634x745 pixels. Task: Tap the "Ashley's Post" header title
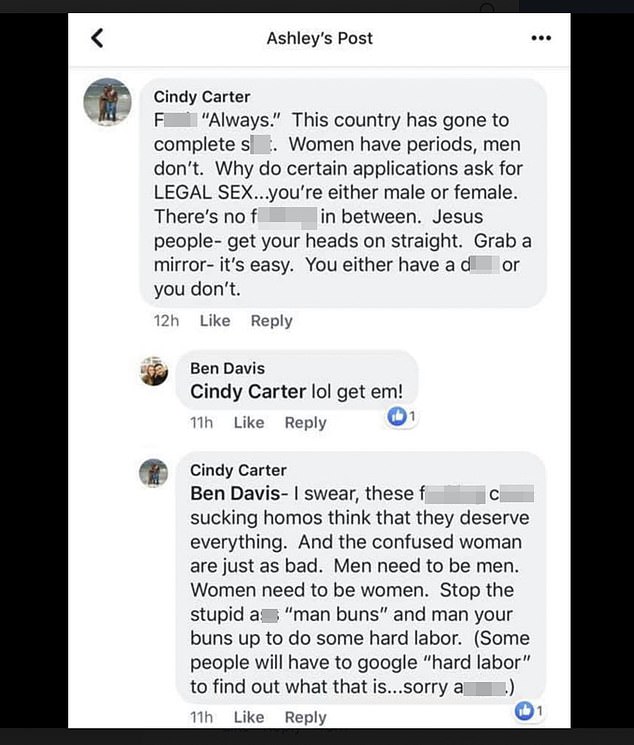pos(319,39)
